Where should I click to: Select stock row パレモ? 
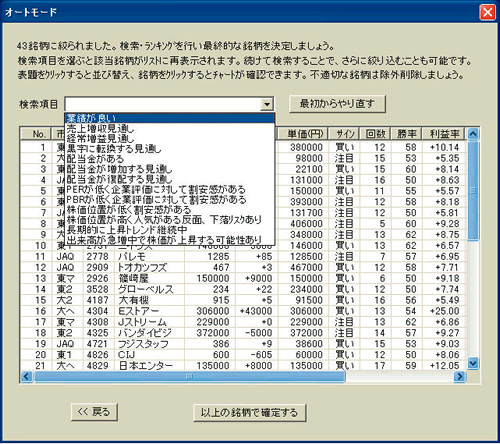tap(243, 257)
